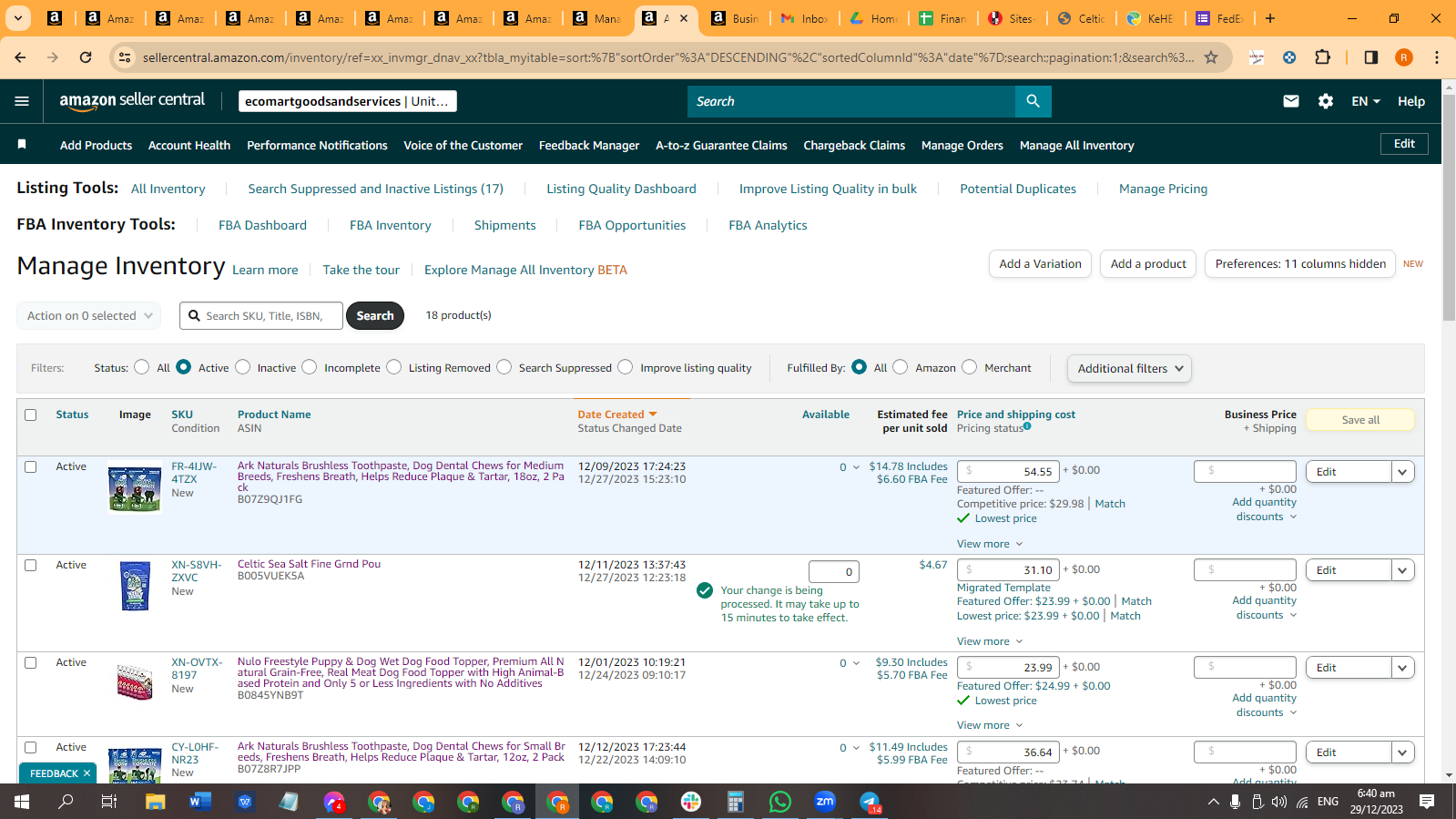This screenshot has height=819, width=1456.
Task: Expand the Additional filters dropdown
Action: click(1129, 368)
